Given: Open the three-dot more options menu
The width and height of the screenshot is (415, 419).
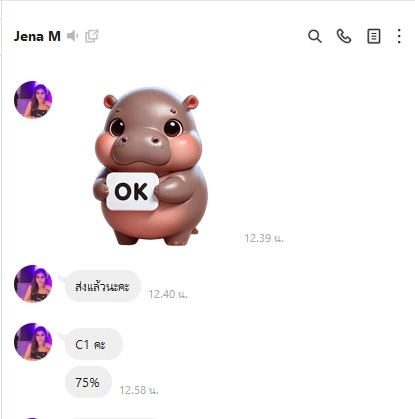Looking at the screenshot, I should click(399, 36).
